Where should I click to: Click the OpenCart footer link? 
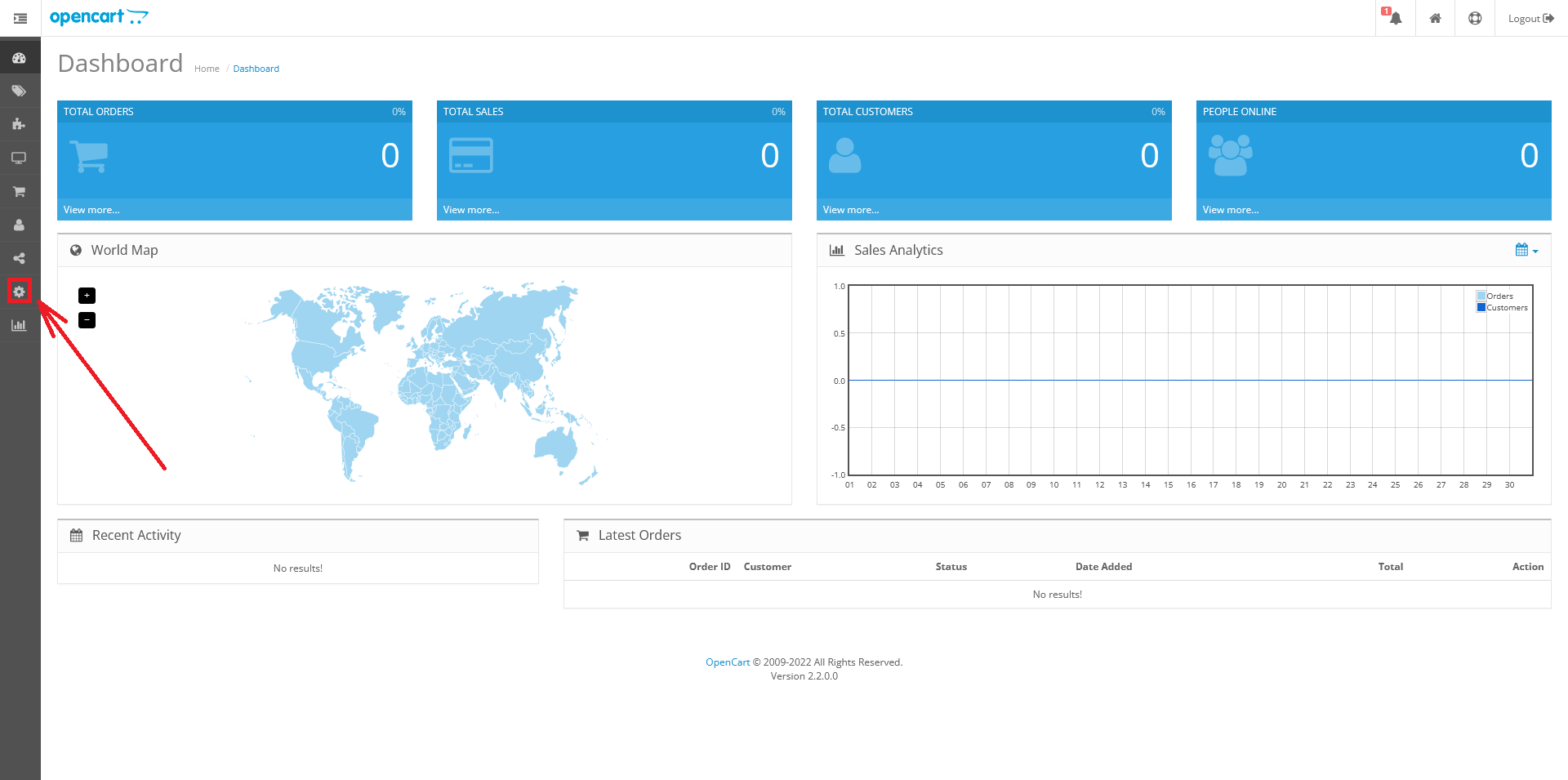[728, 662]
